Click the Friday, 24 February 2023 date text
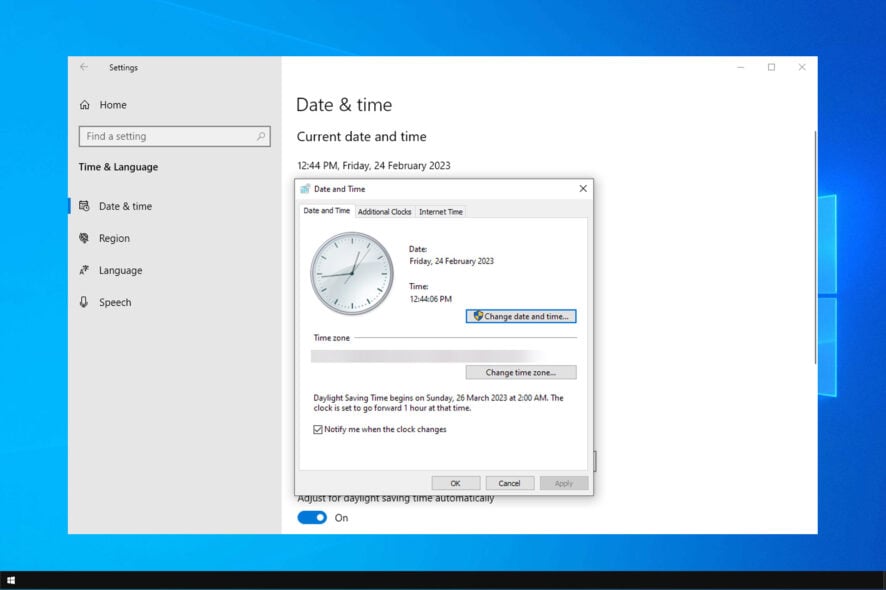The height and width of the screenshot is (590, 886). tap(451, 261)
